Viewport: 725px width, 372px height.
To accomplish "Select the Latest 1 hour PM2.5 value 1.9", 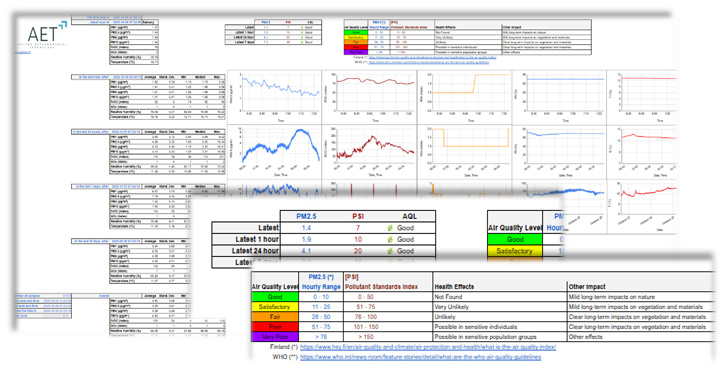I will (306, 239).
